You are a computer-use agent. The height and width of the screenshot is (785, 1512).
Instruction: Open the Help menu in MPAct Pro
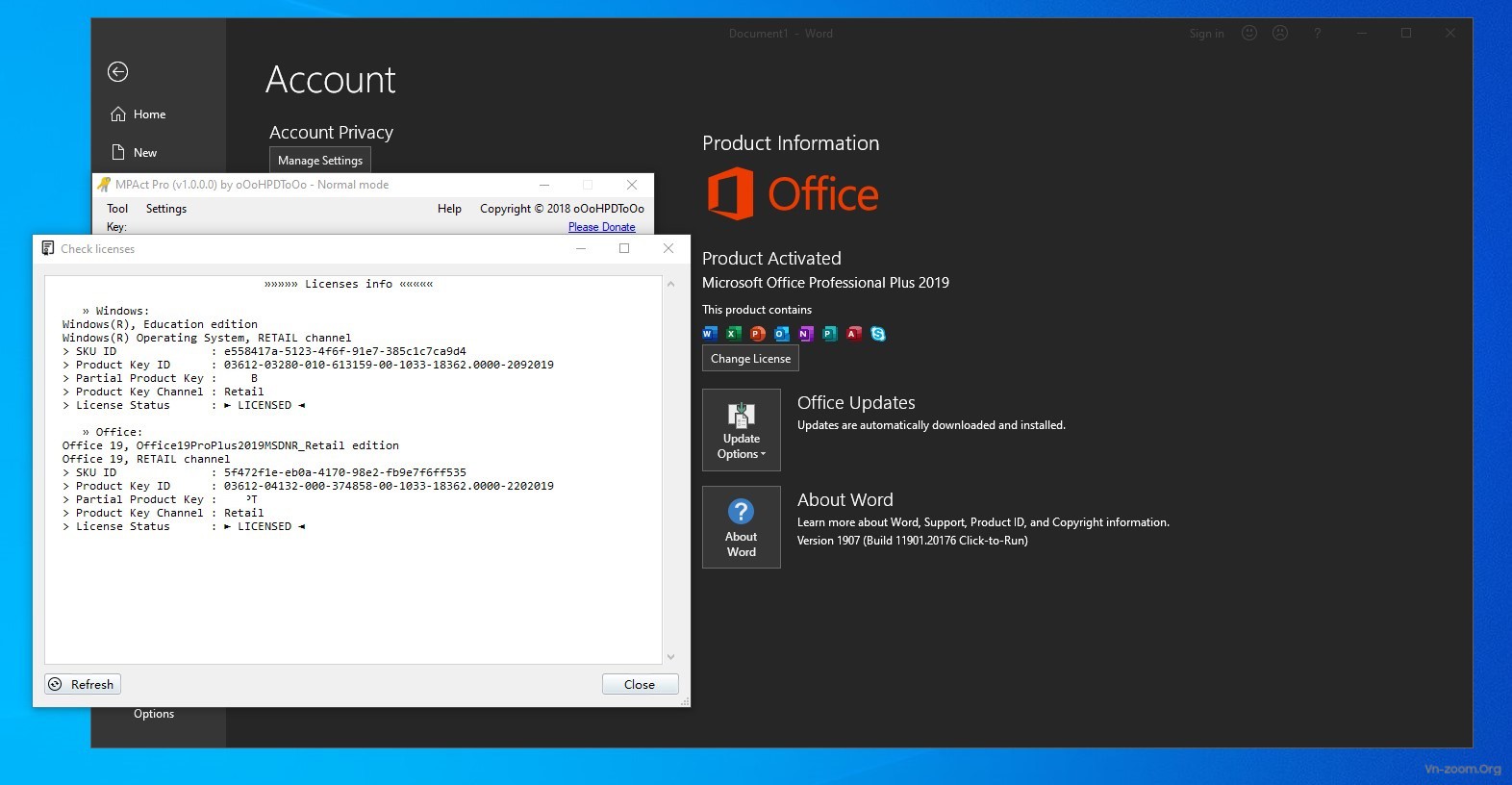pos(449,209)
